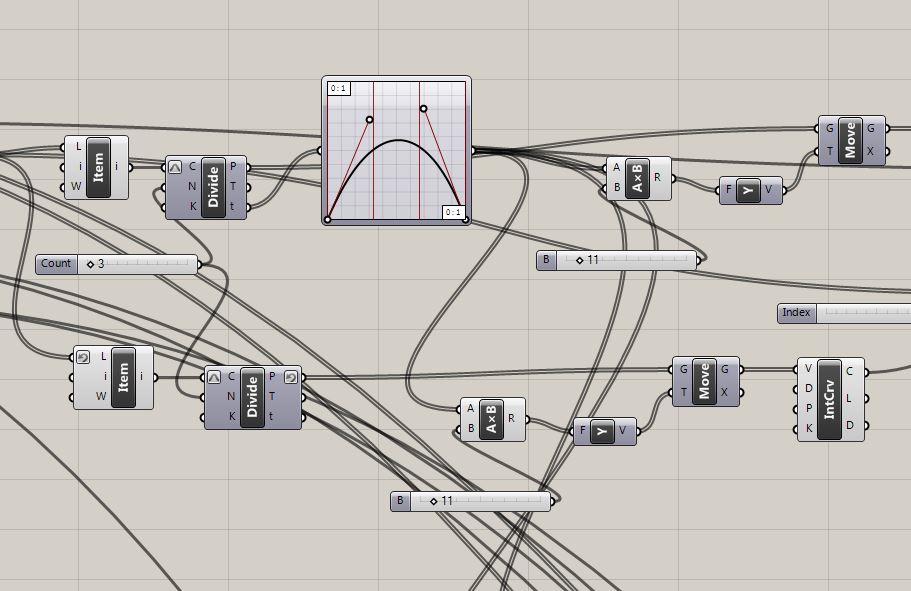Click the top-left 0:1 domain label on Graph Mapper

coord(339,88)
